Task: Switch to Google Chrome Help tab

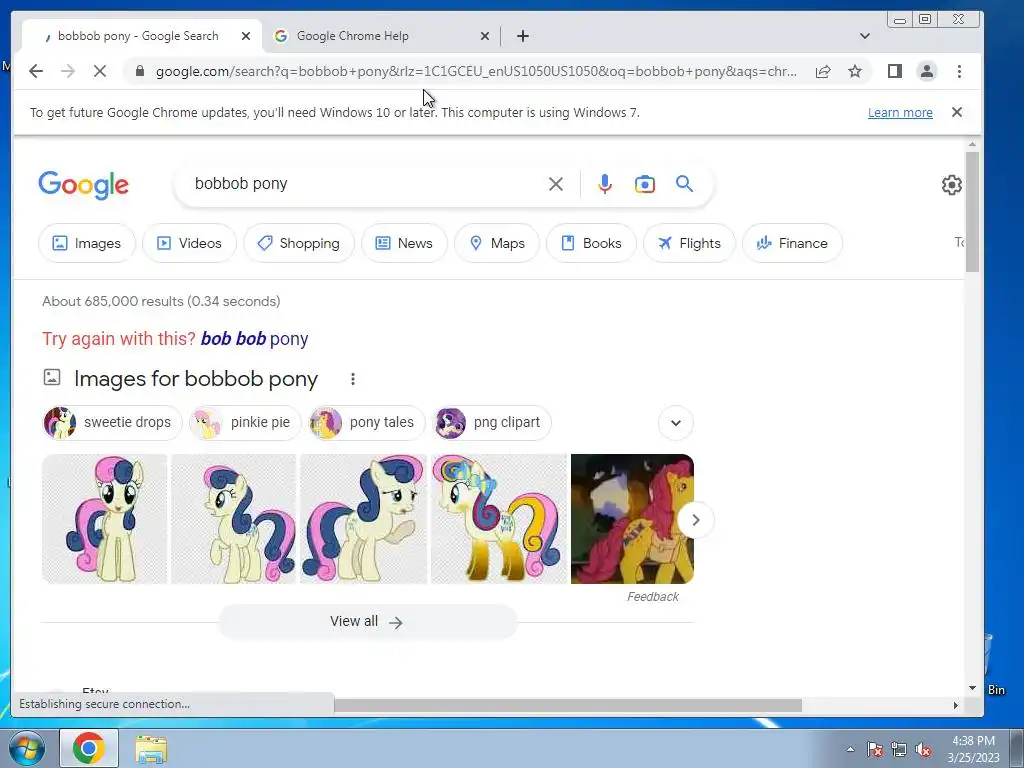Action: point(353,36)
